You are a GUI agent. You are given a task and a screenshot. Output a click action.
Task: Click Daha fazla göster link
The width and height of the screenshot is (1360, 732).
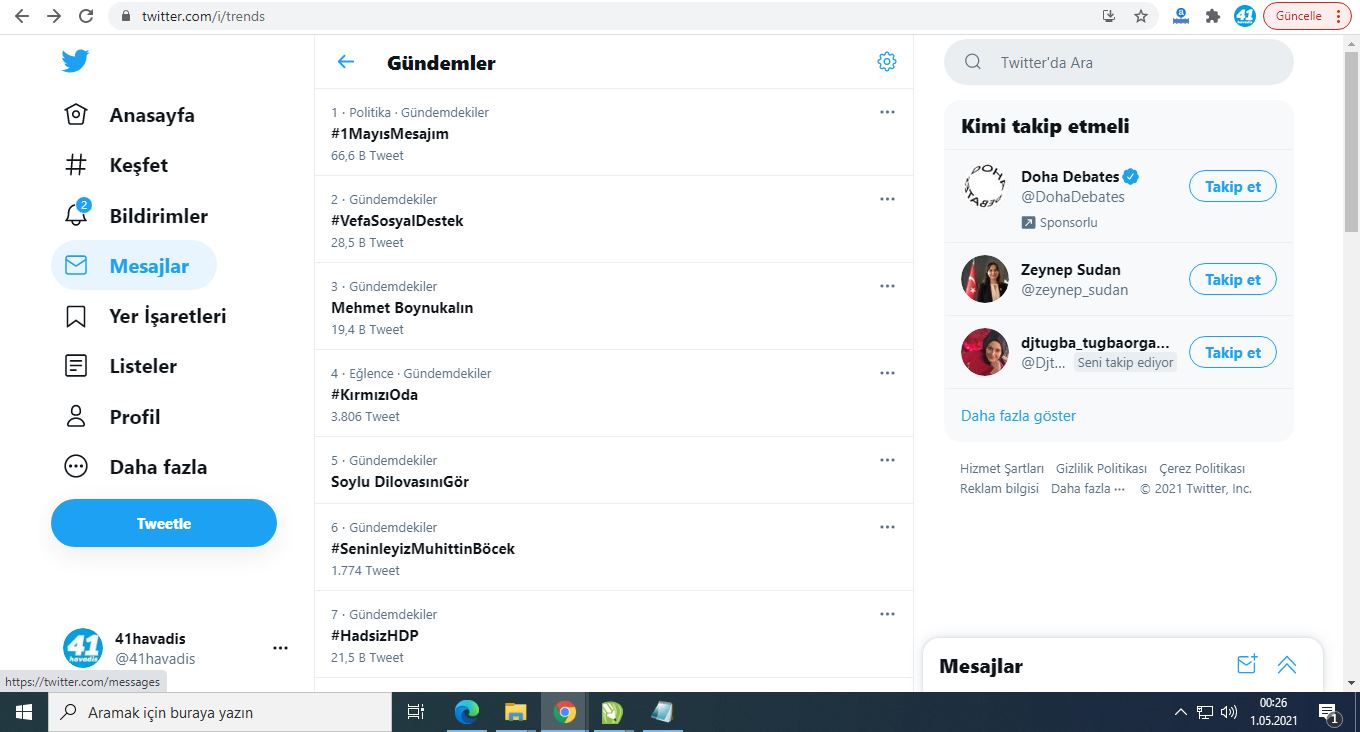(x=1019, y=416)
